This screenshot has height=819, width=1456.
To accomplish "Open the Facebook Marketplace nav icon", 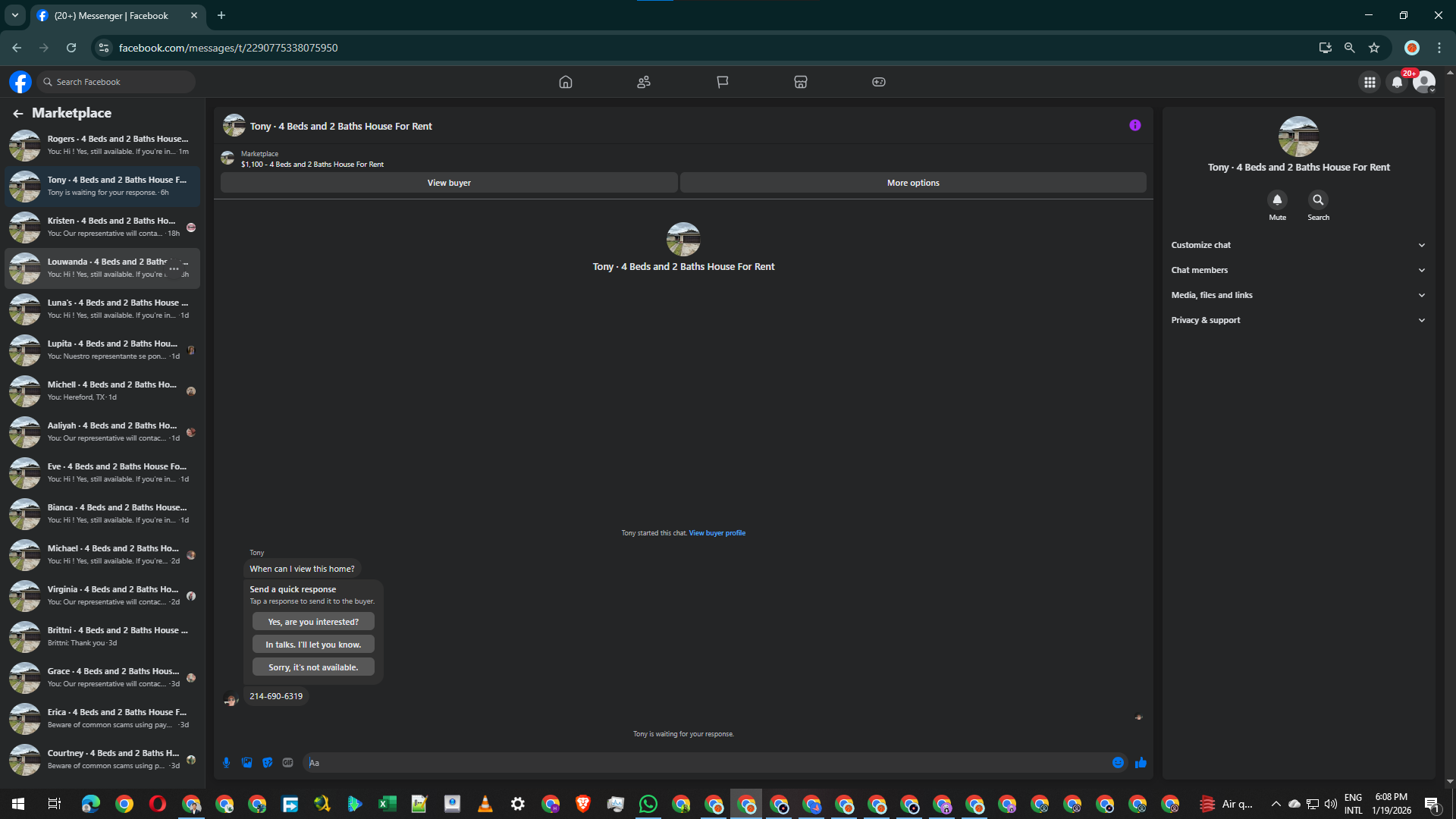I will tap(800, 82).
